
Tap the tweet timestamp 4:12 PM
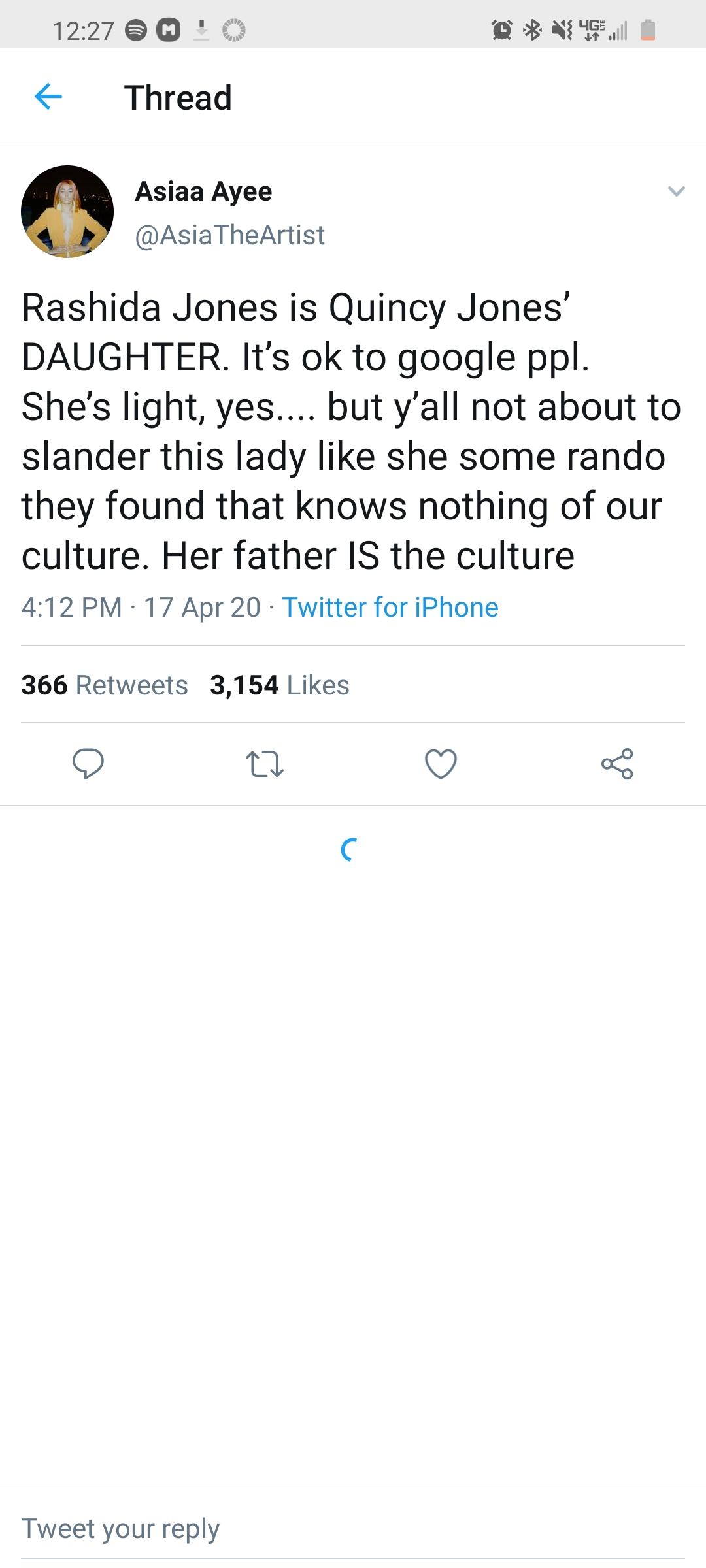(x=71, y=607)
